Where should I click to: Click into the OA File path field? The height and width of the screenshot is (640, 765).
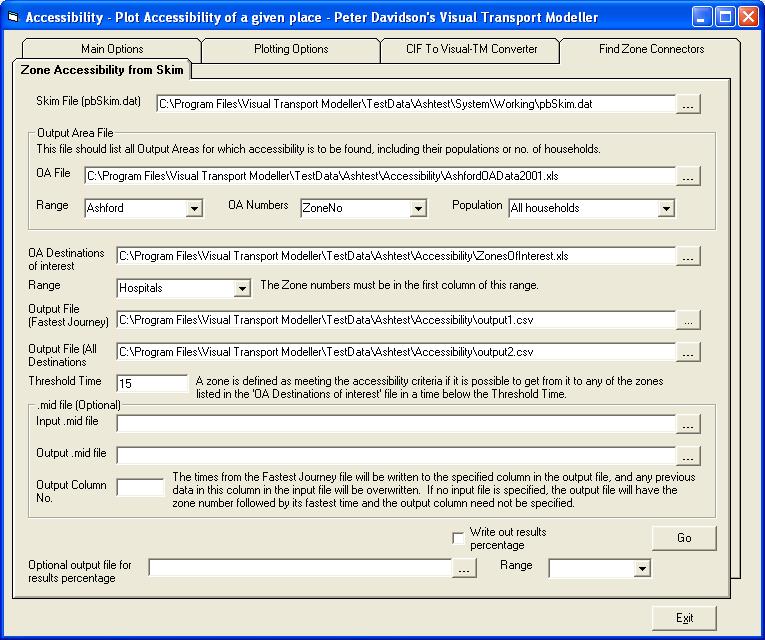click(380, 176)
